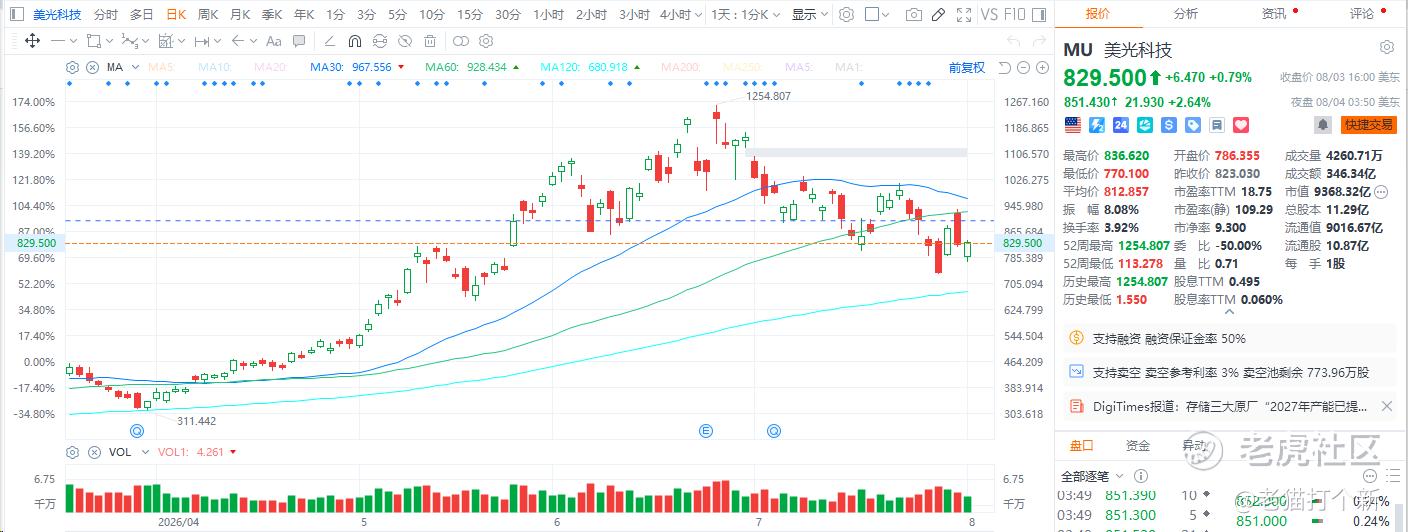Screen dimensions: 1408x532
Task: Remove MA indicator with X circle
Action: pyautogui.click(x=92, y=67)
